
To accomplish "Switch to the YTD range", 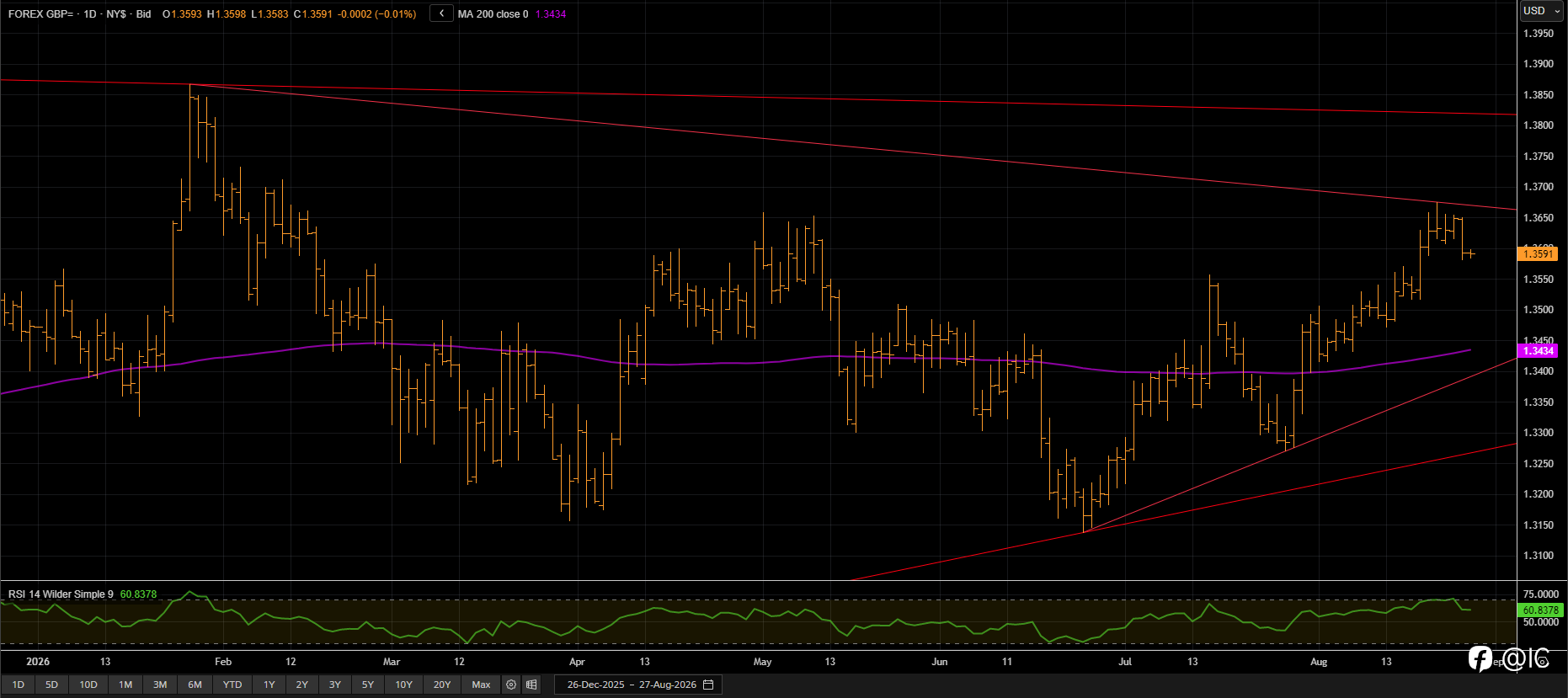I will (x=232, y=685).
